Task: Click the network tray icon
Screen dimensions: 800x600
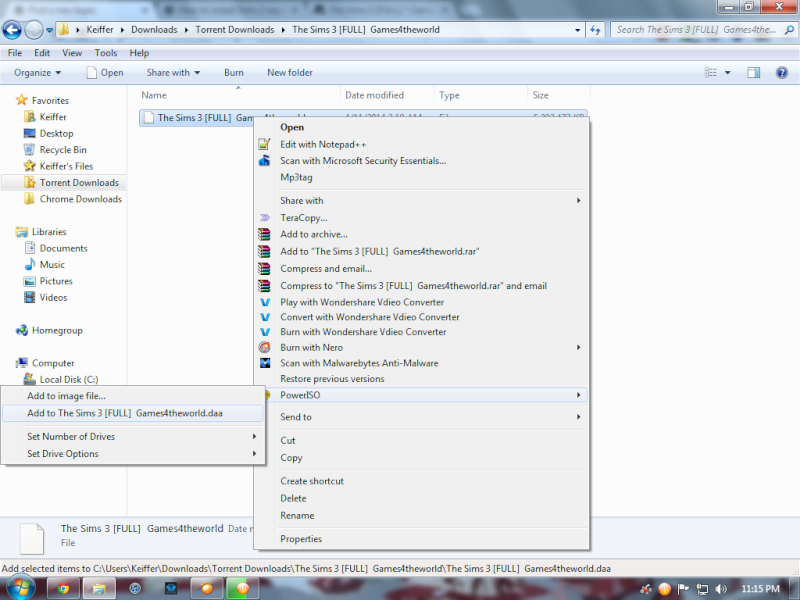Action: 702,589
